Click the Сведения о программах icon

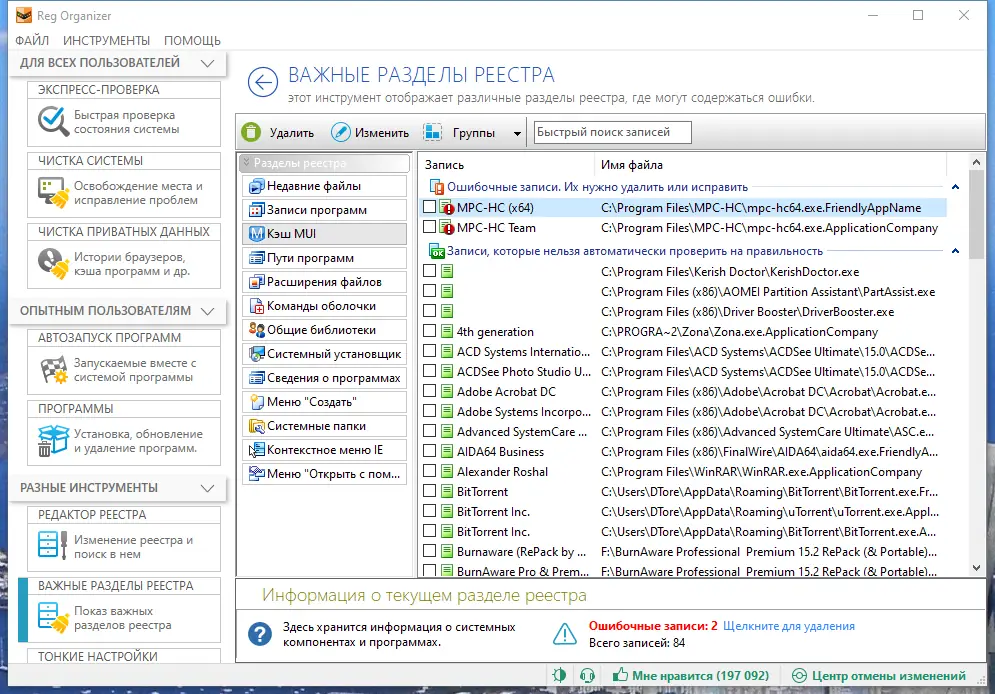[256, 378]
